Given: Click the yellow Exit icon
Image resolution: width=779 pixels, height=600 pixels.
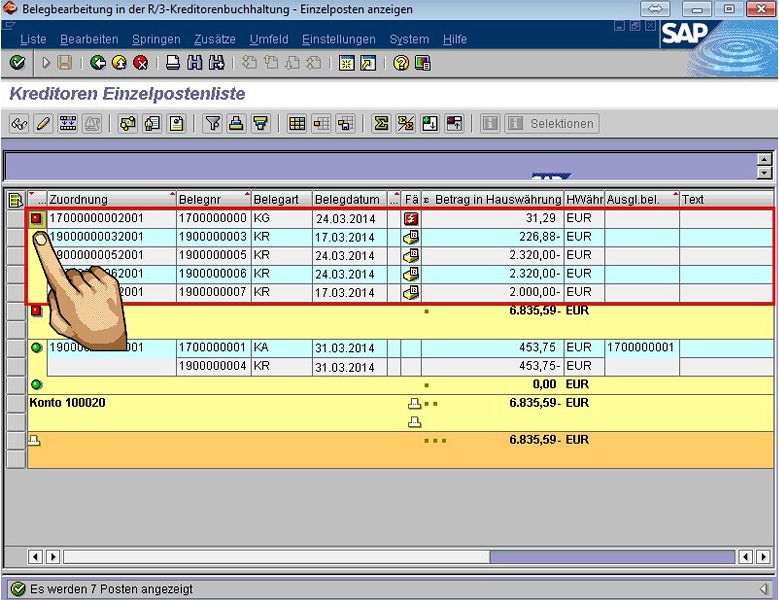Looking at the screenshot, I should point(119,63).
